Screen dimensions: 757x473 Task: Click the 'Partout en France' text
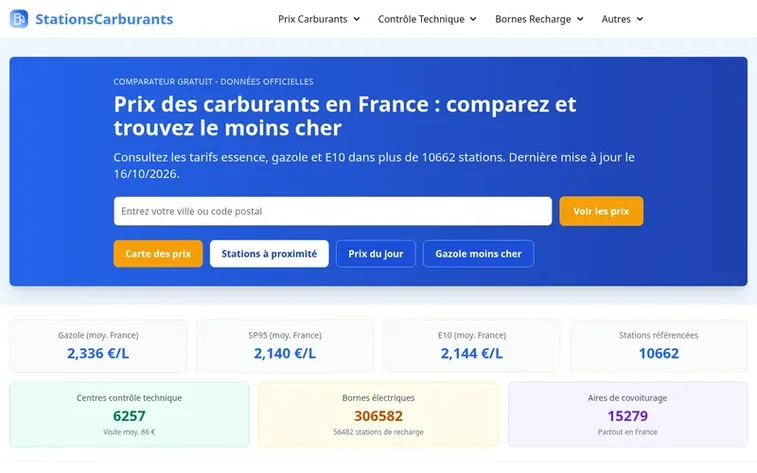(x=628, y=432)
